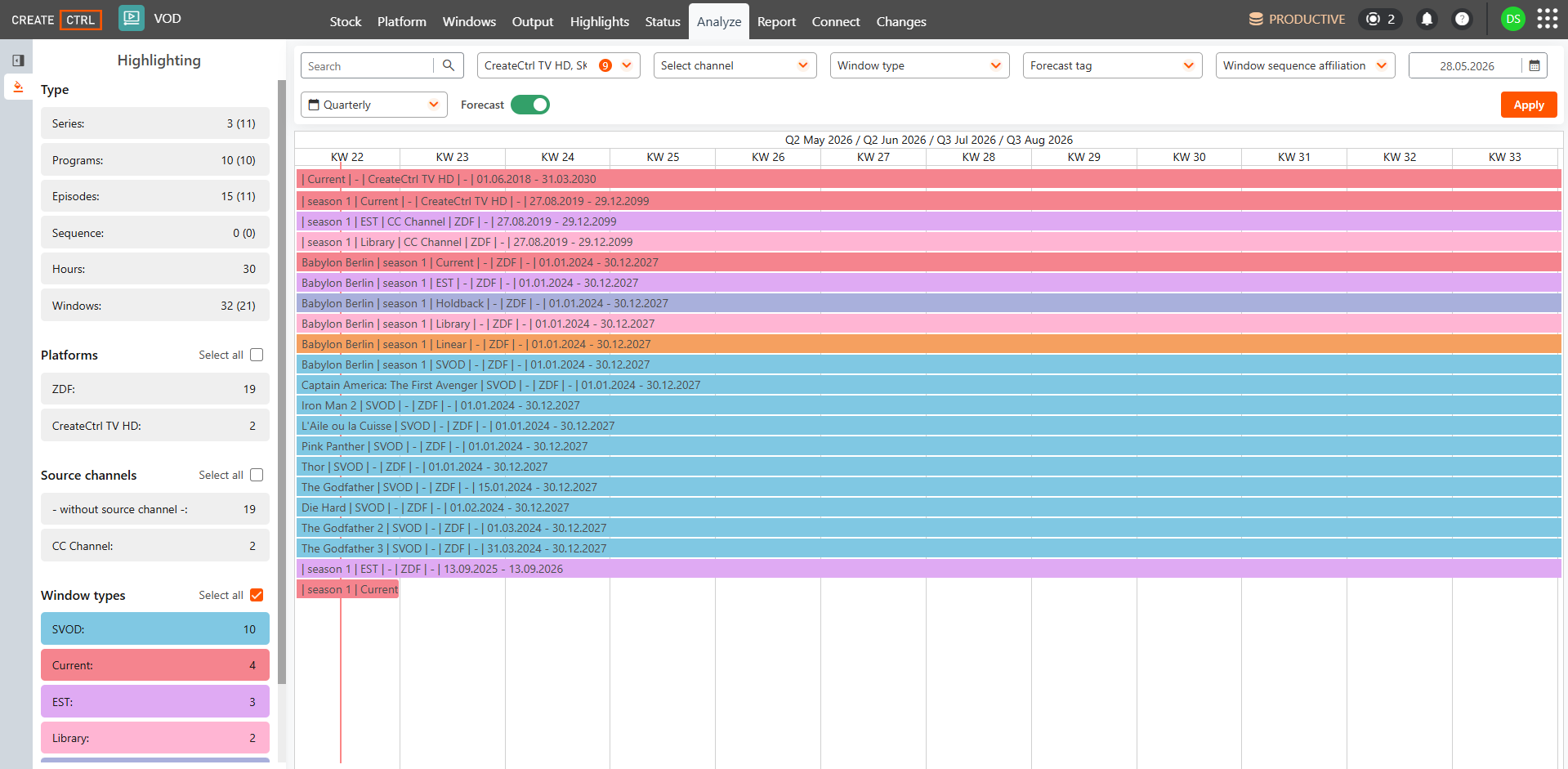The height and width of the screenshot is (769, 1568).
Task: Select the Current window type swatch
Action: point(155,665)
